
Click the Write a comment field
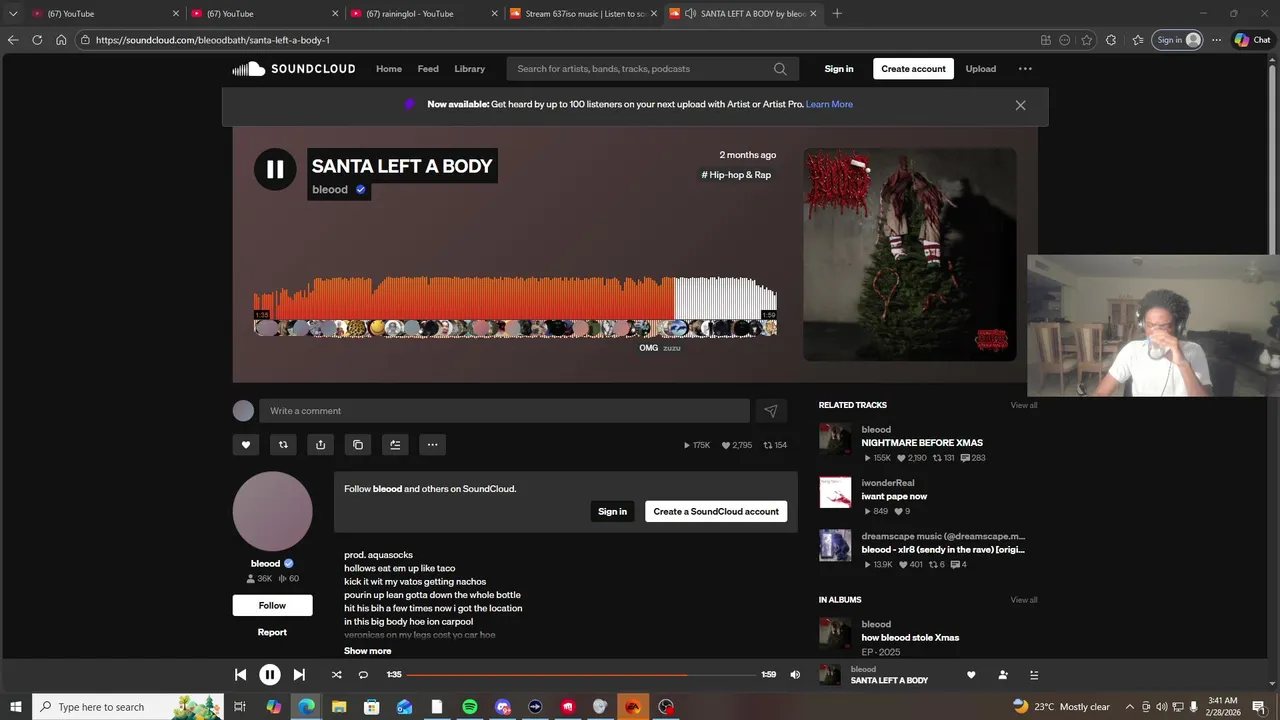point(504,411)
